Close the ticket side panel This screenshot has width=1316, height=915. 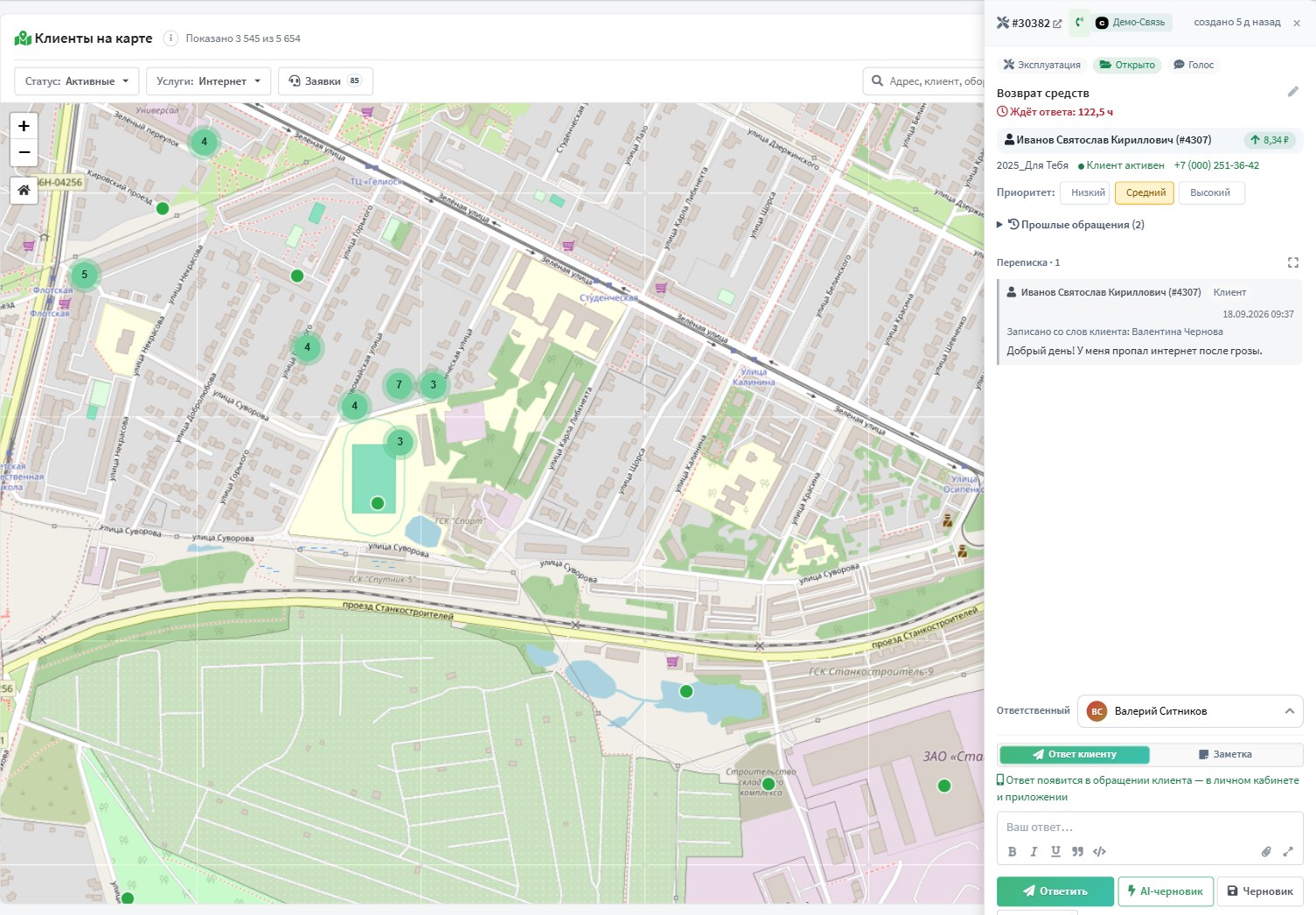coord(1297,24)
